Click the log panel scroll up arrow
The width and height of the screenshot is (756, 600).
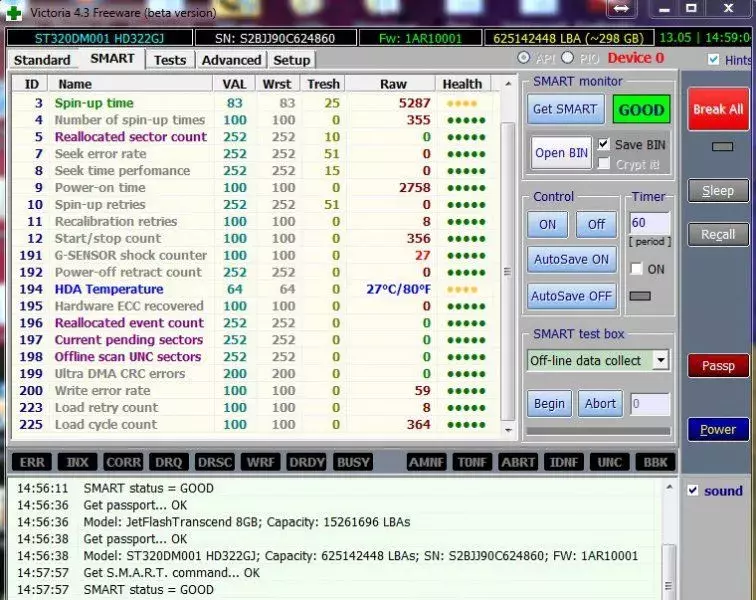click(x=669, y=488)
